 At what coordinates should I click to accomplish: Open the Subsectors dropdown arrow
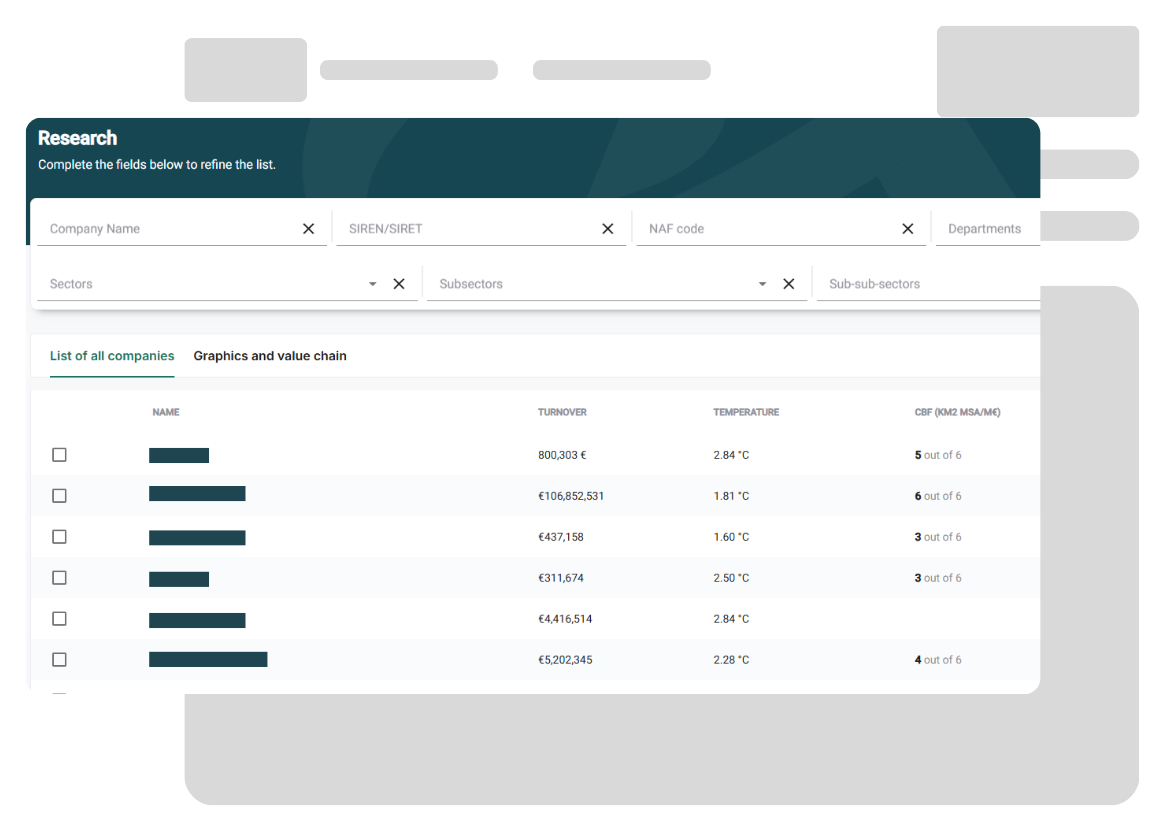pos(762,284)
